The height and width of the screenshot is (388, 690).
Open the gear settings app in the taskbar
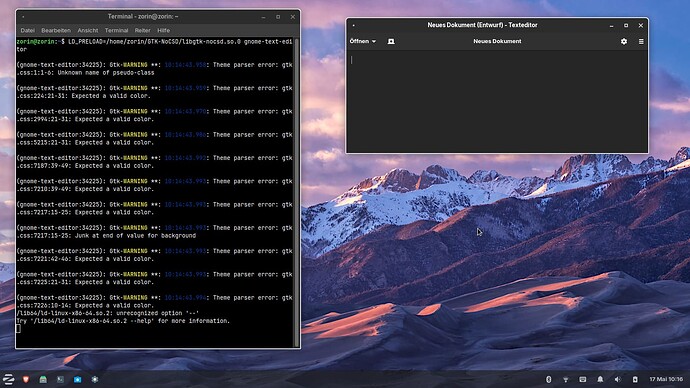point(95,379)
